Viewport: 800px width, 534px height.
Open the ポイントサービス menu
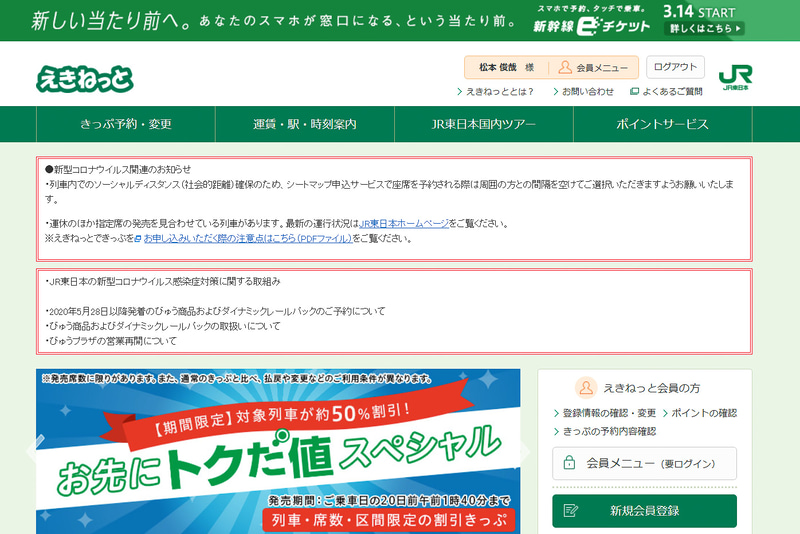(x=663, y=124)
